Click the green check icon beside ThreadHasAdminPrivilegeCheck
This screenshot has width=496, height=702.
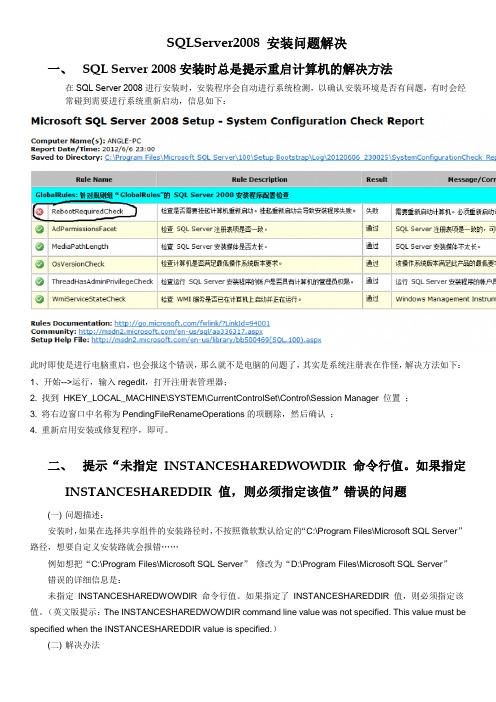pos(40,281)
